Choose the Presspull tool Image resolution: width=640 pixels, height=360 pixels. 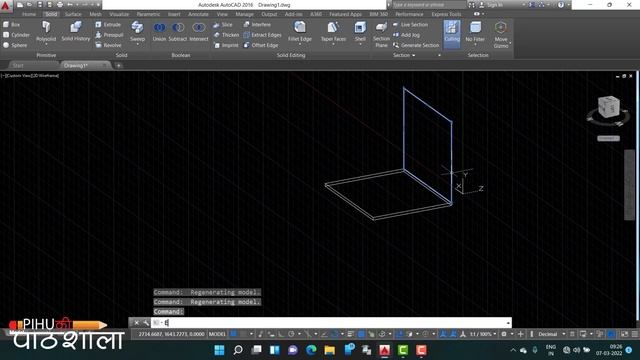pos(109,35)
